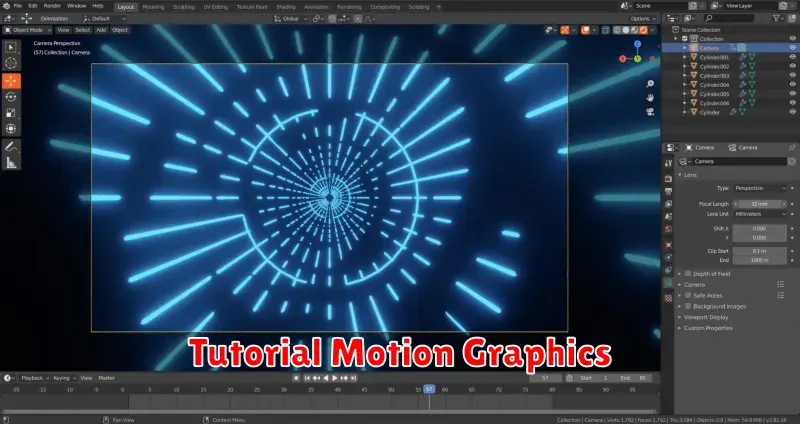Toggle the camera view icon in viewport

[650, 112]
